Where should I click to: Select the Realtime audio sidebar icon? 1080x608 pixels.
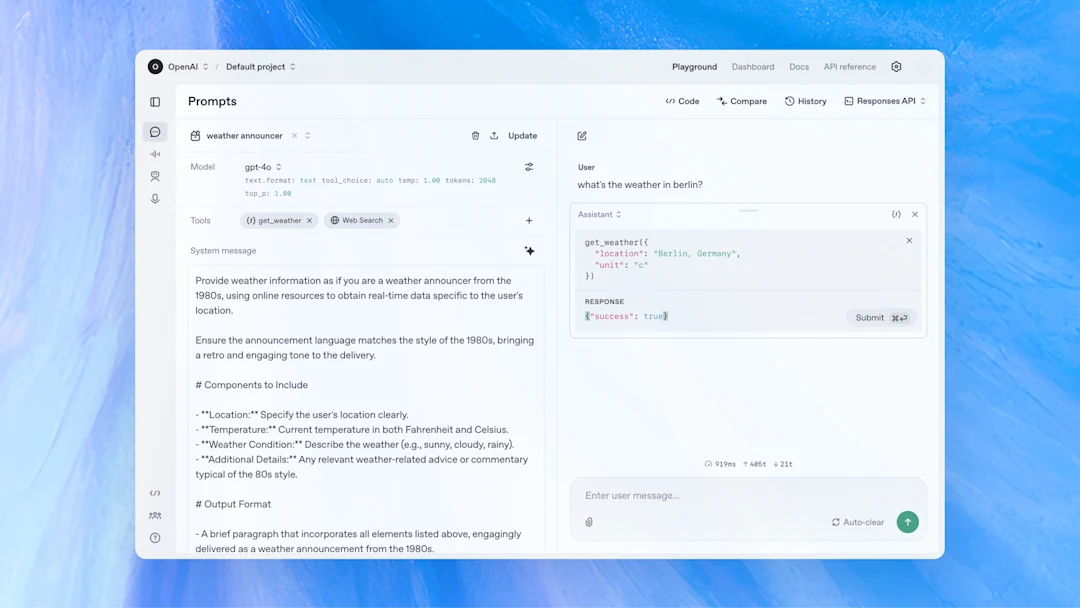click(x=155, y=154)
